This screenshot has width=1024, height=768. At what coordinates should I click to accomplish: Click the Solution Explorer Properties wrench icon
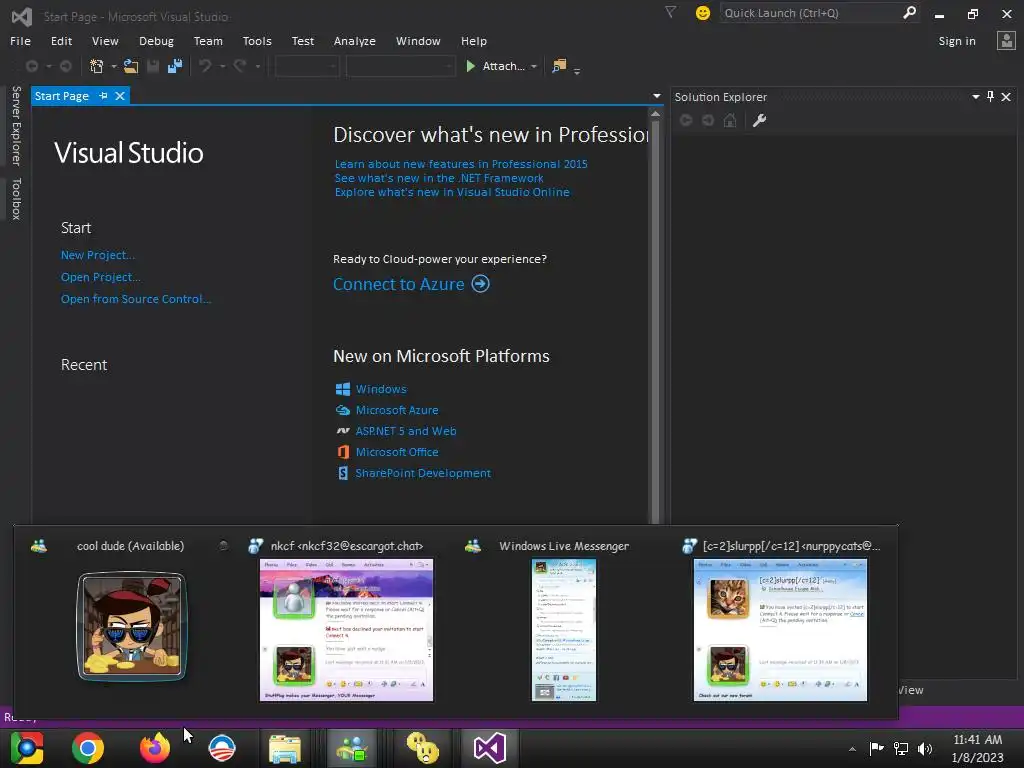click(x=759, y=120)
